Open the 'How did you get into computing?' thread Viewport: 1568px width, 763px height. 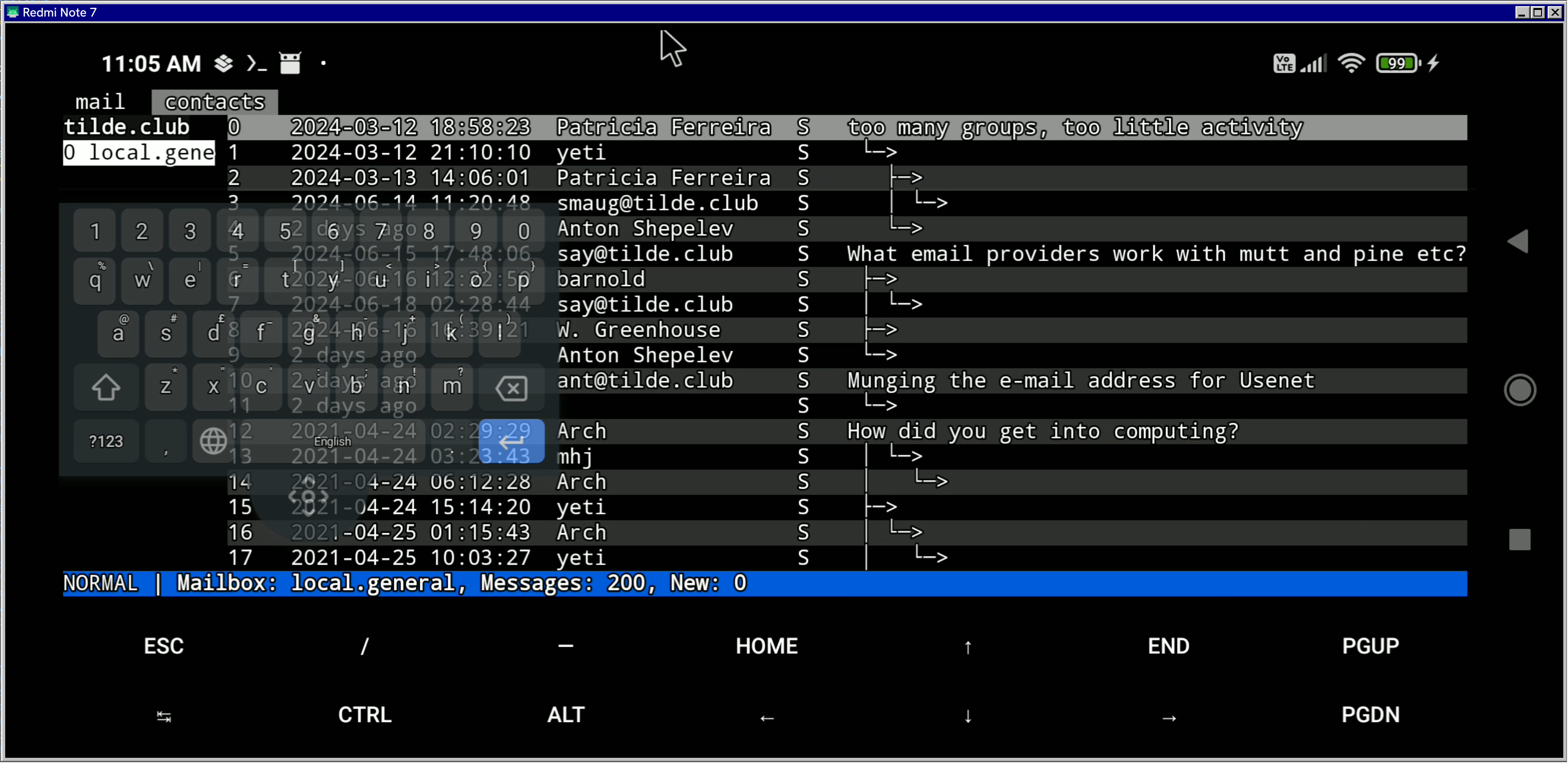tap(1042, 432)
